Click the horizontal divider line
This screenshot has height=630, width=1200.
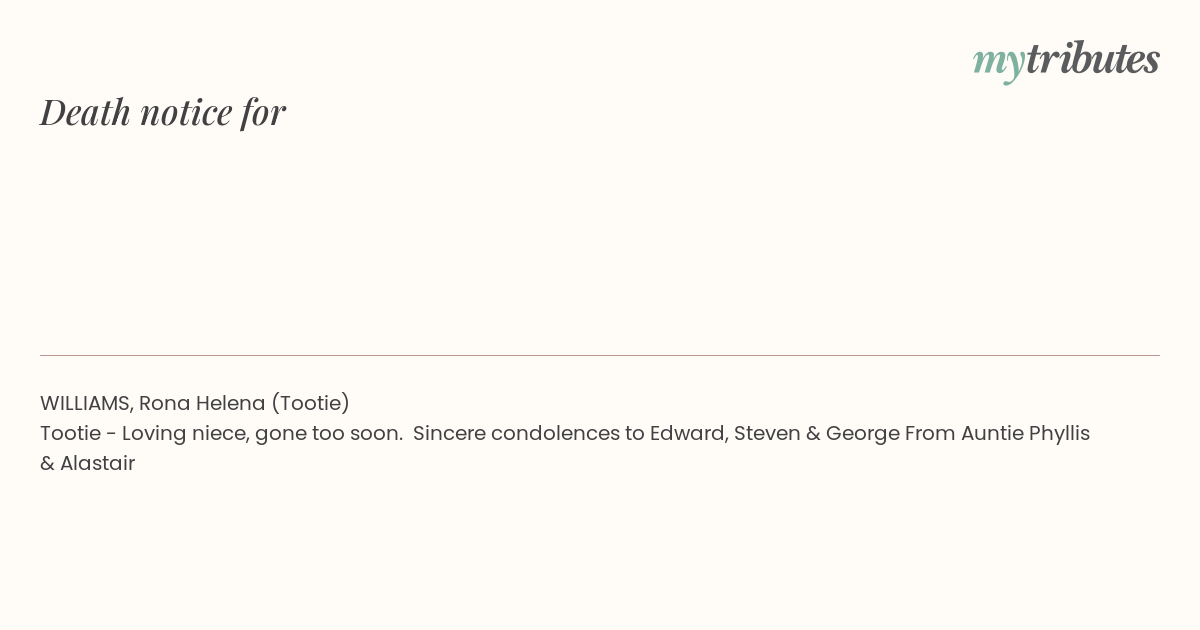[600, 355]
